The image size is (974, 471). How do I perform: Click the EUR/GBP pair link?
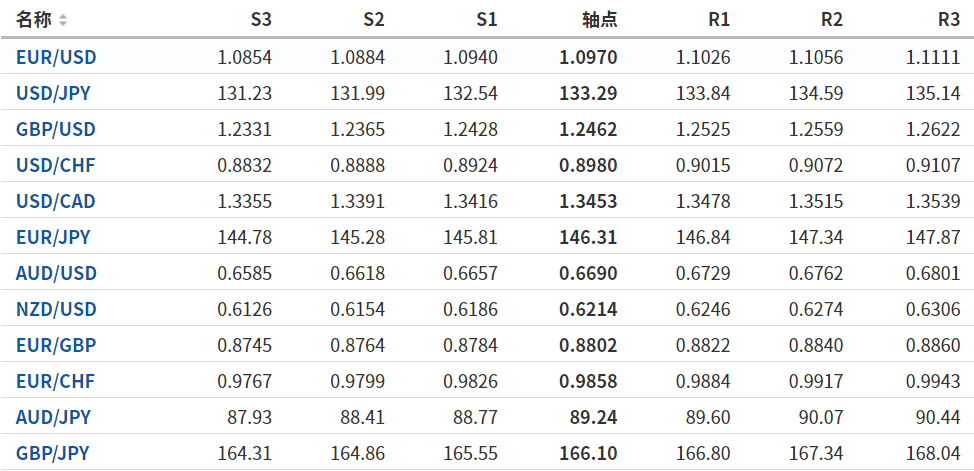56,346
